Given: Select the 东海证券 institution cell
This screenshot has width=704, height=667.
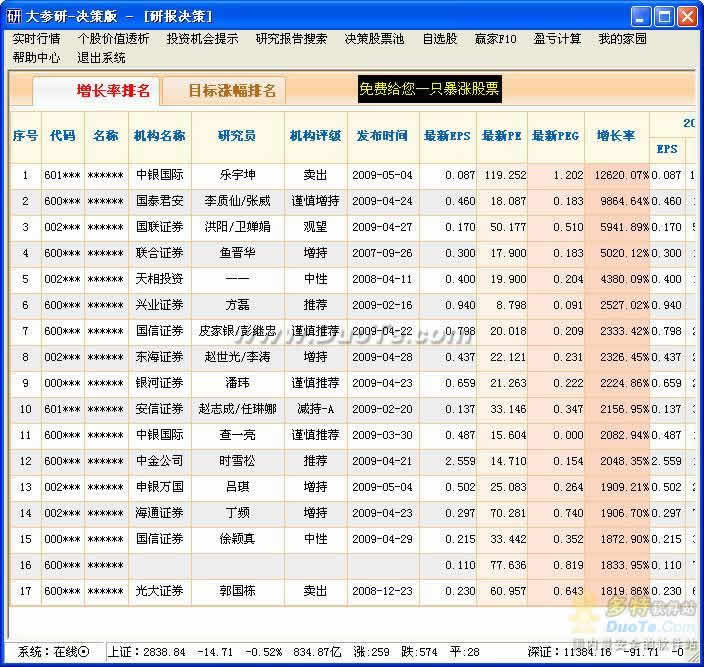Looking at the screenshot, I should (x=160, y=357).
